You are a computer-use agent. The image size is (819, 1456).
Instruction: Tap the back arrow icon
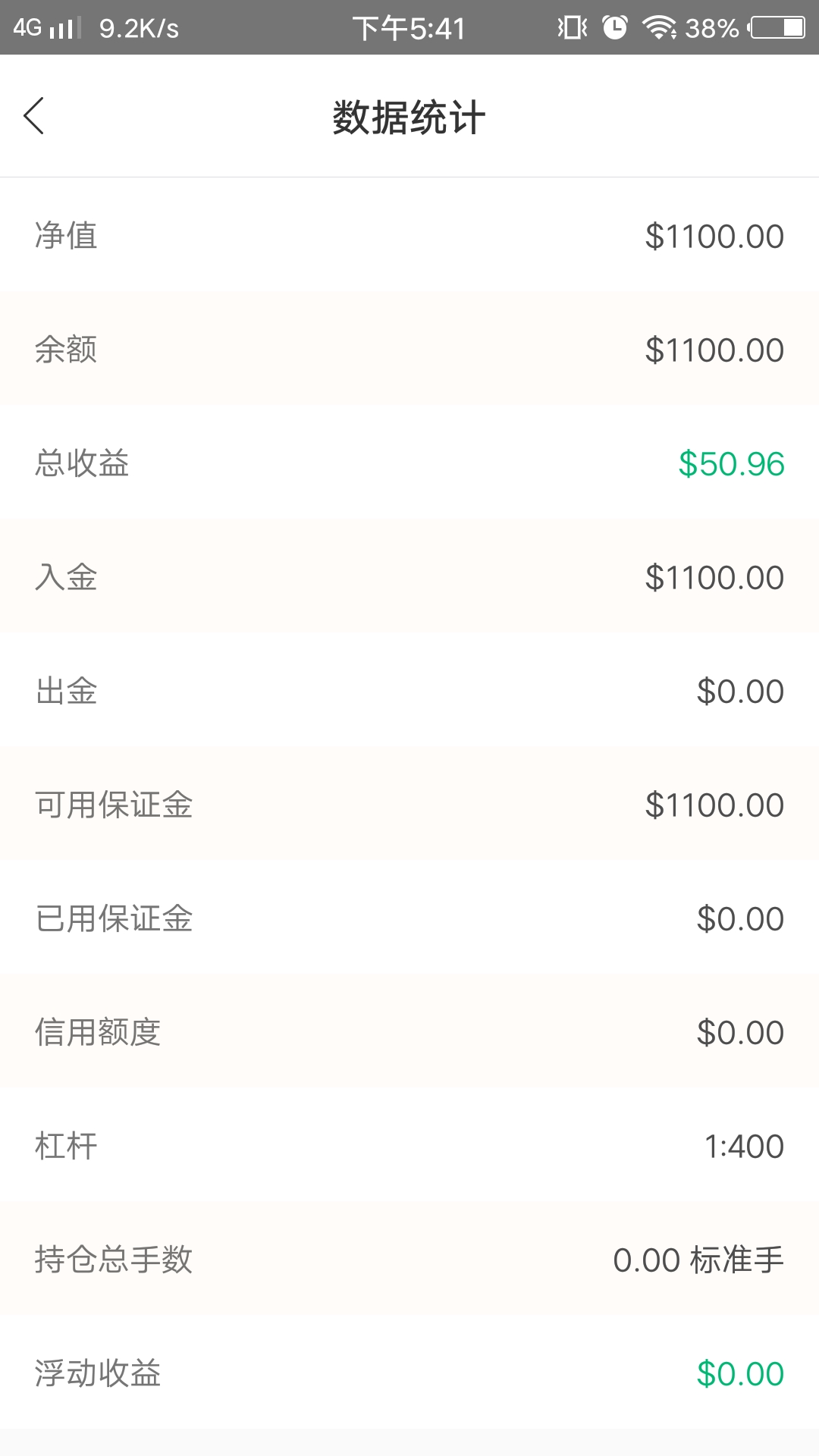point(34,116)
